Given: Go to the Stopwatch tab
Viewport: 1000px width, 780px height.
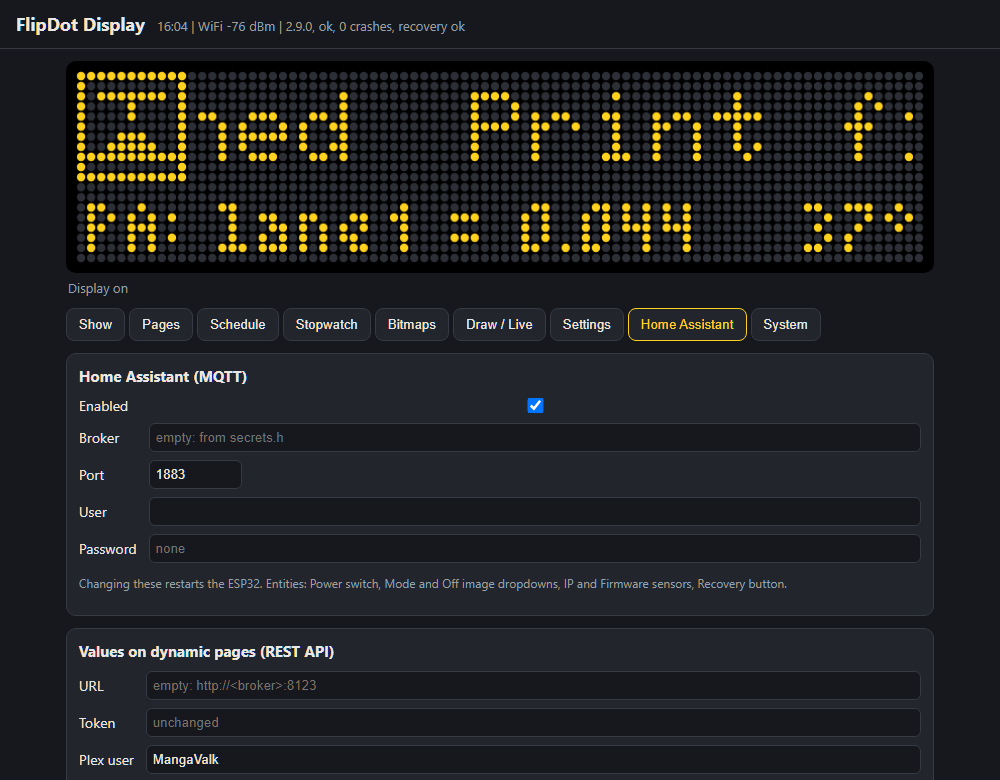Looking at the screenshot, I should tap(327, 325).
